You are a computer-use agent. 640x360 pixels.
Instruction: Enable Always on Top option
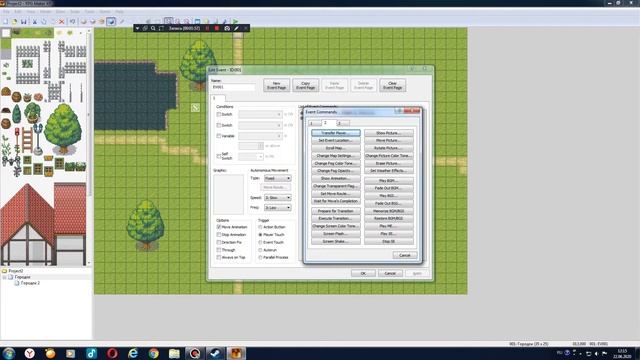[219, 258]
